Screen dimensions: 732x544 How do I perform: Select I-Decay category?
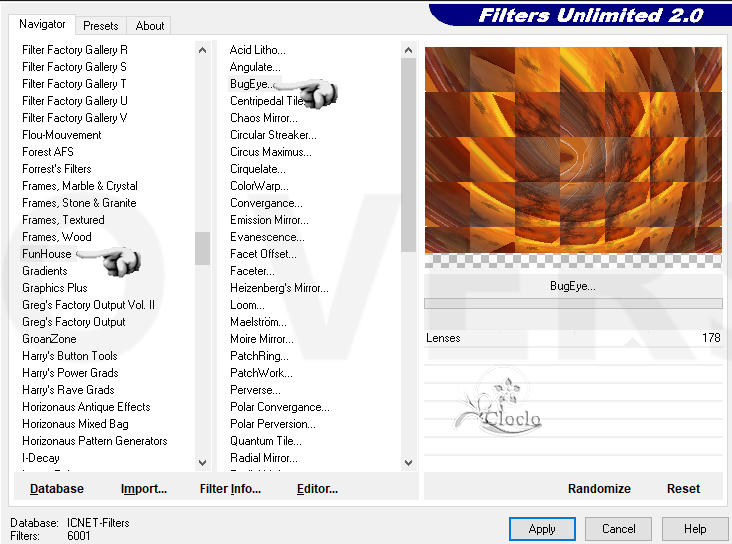(x=41, y=458)
